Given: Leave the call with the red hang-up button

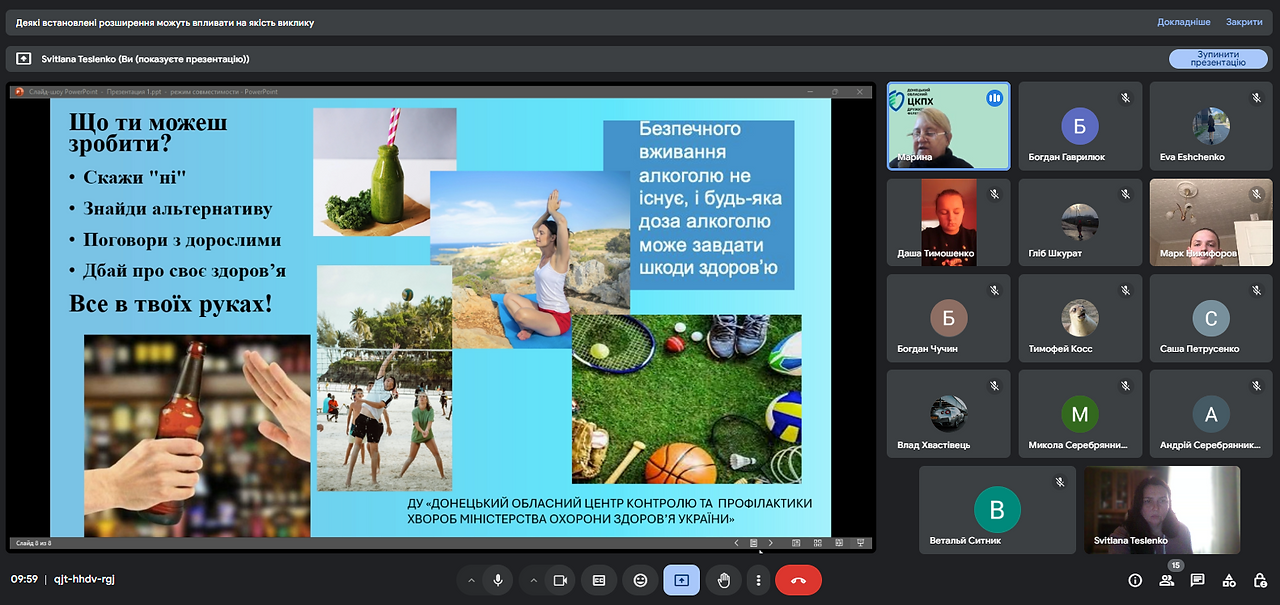Looking at the screenshot, I should 798,580.
